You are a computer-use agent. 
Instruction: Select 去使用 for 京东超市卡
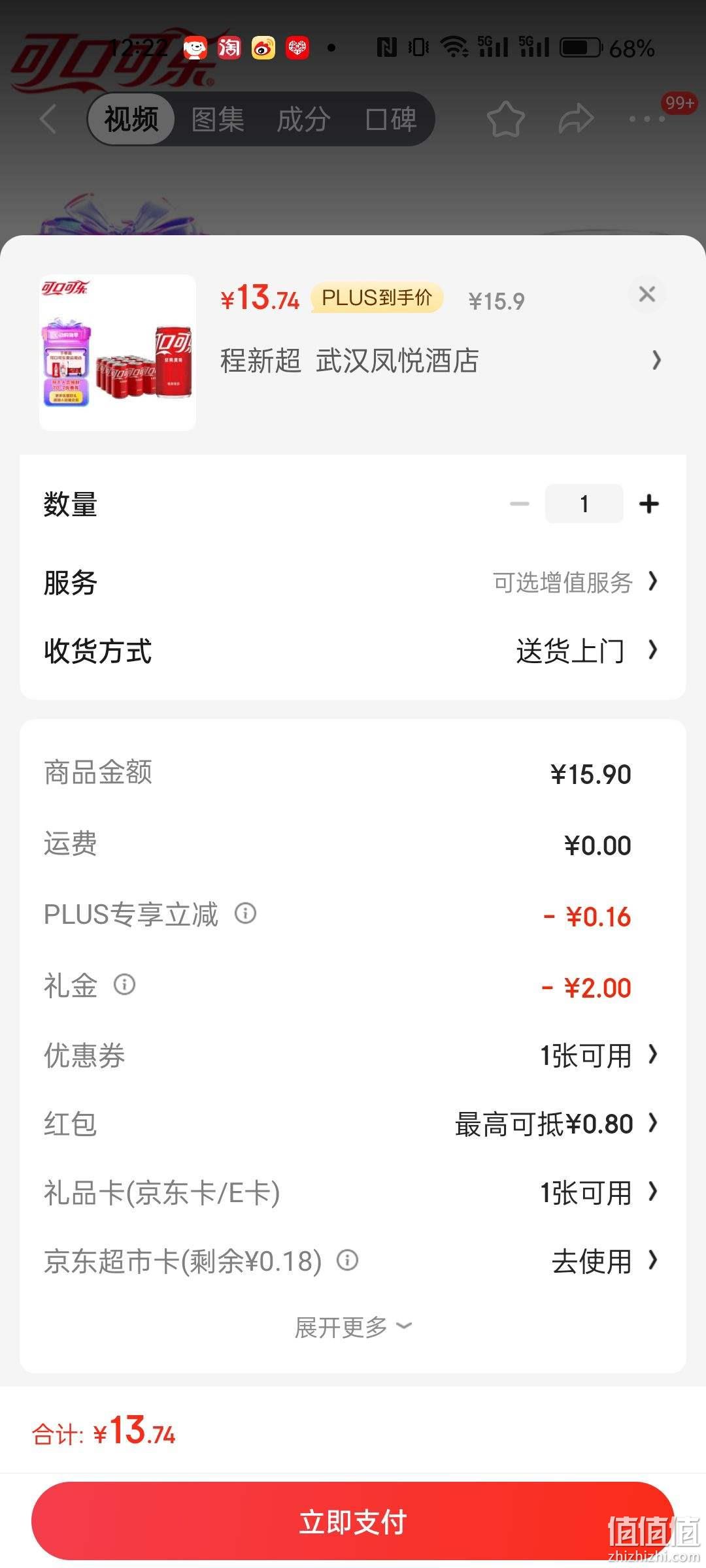point(604,1261)
